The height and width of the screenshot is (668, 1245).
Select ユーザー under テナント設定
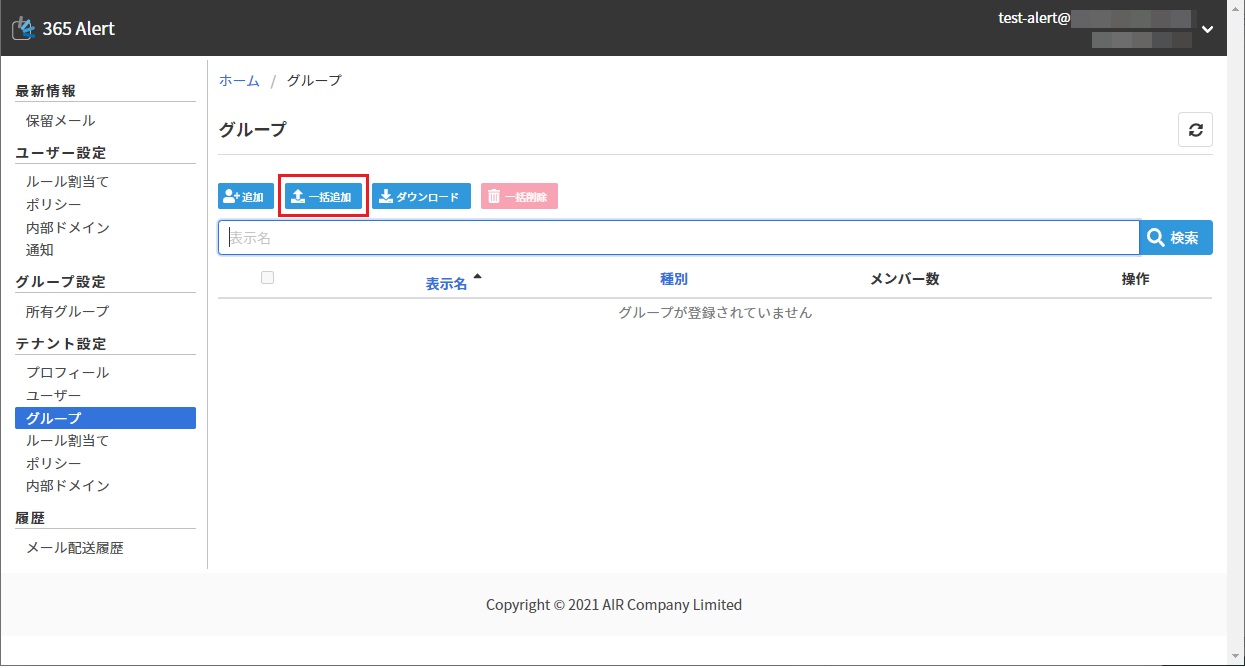pos(54,396)
